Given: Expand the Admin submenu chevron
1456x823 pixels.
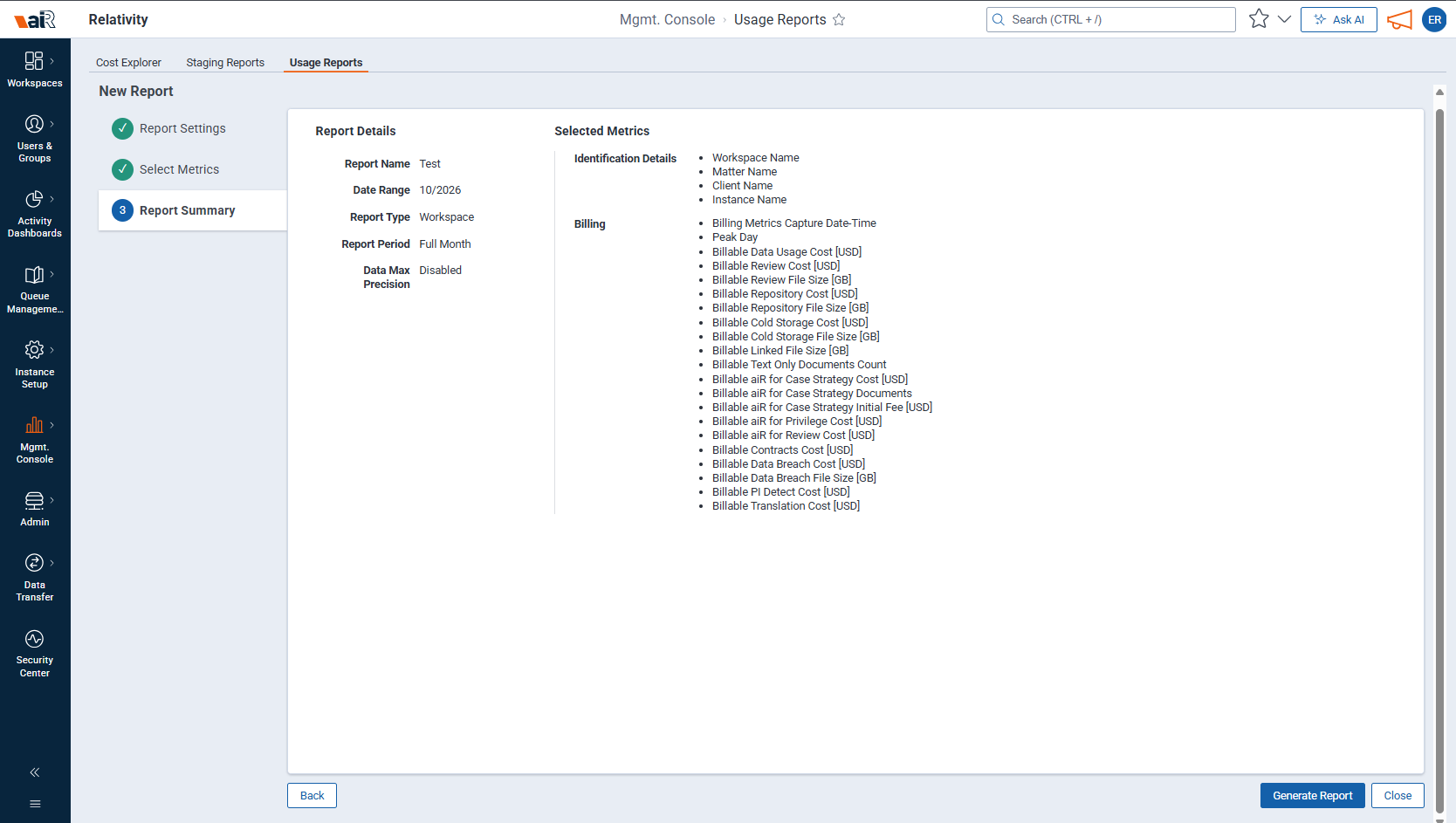Looking at the screenshot, I should [52, 500].
